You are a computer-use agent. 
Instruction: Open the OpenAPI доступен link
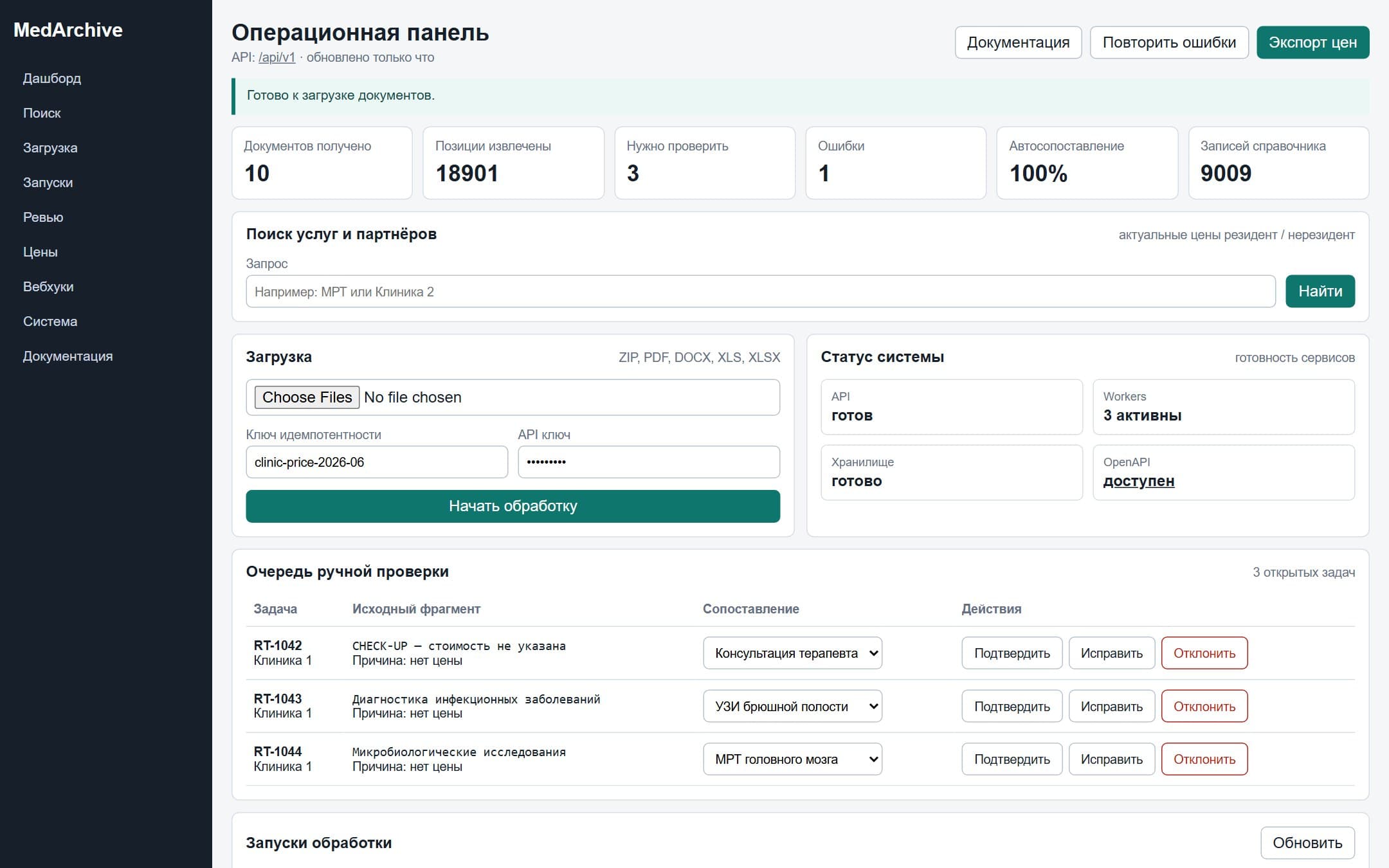[x=1139, y=481]
